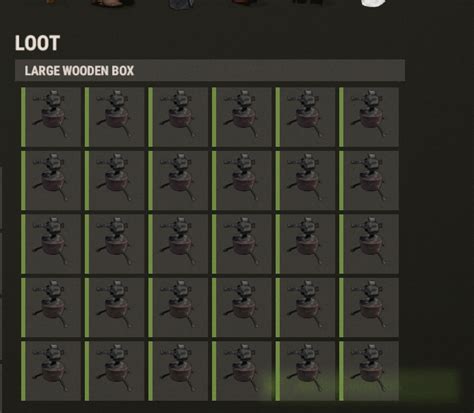The image size is (474, 413).
Task: Select auto turret in first row, first column
Action: point(51,117)
